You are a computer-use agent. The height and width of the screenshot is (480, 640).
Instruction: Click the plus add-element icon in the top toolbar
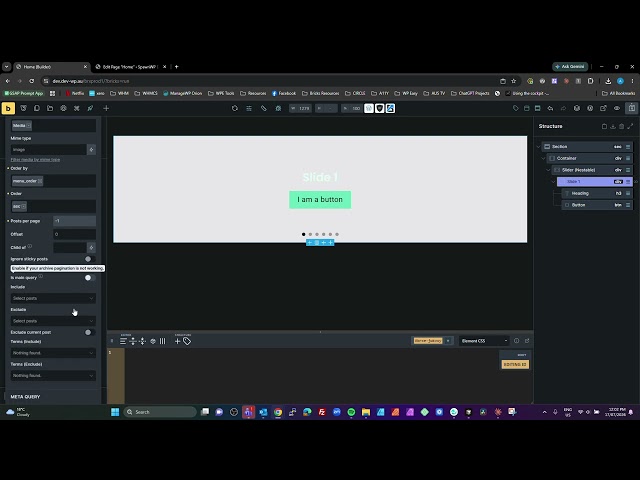(x=106, y=108)
